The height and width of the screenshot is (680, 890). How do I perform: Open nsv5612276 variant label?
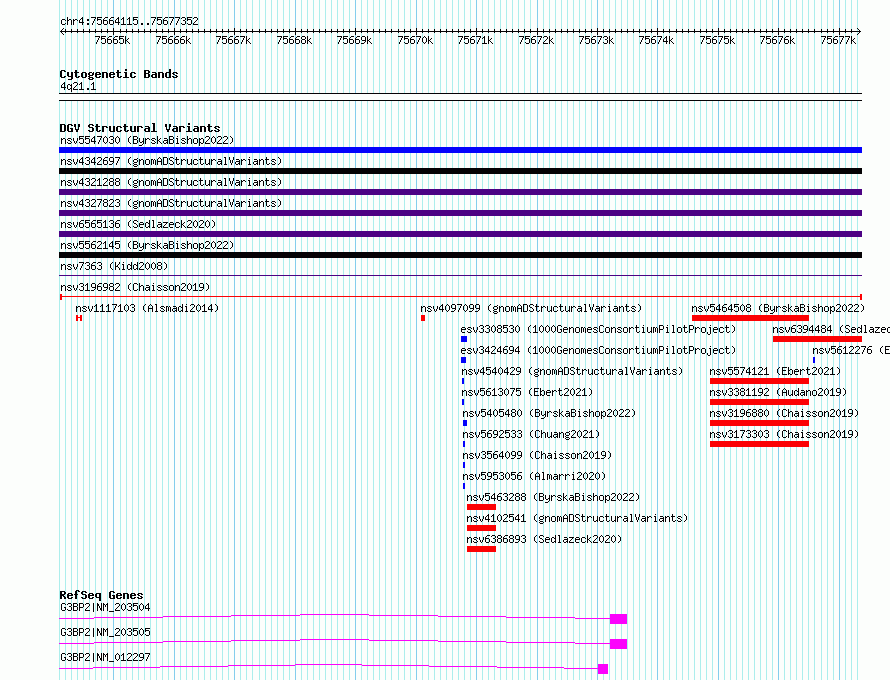tap(851, 350)
